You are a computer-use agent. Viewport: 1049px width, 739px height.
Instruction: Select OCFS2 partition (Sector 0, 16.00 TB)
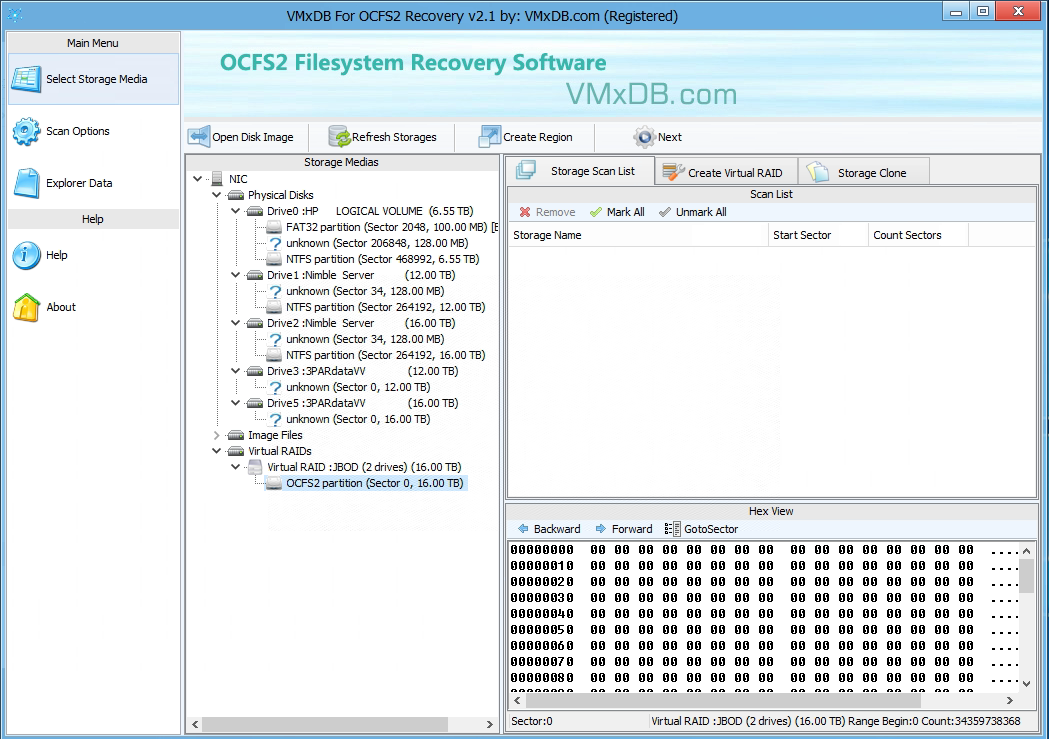click(x=375, y=483)
